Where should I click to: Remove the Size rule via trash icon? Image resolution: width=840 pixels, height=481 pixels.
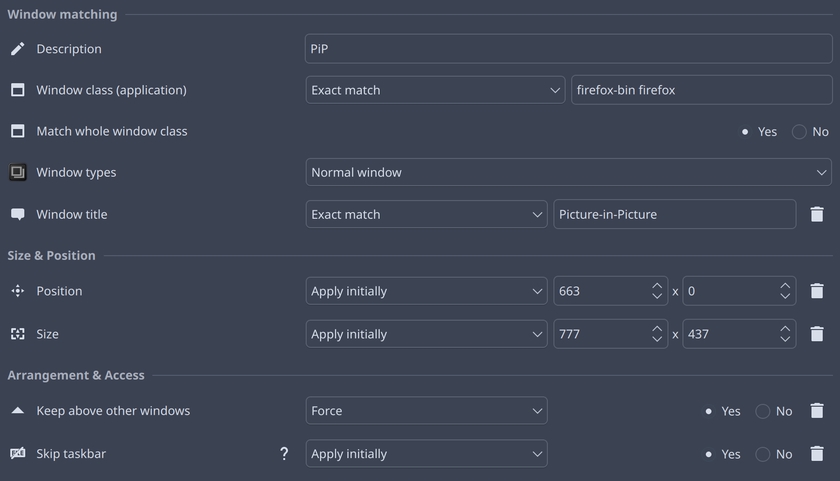click(817, 334)
